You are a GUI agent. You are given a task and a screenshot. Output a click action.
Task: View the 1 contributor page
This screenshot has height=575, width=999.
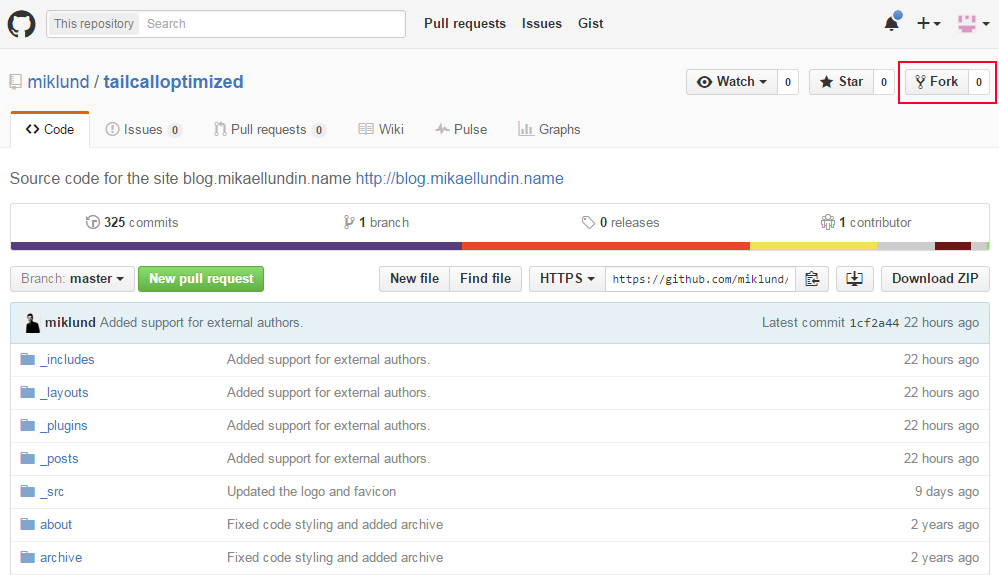866,222
